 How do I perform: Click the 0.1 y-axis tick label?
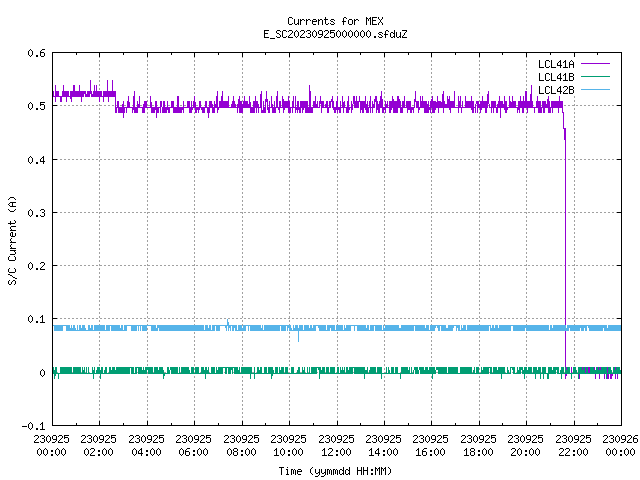36,319
